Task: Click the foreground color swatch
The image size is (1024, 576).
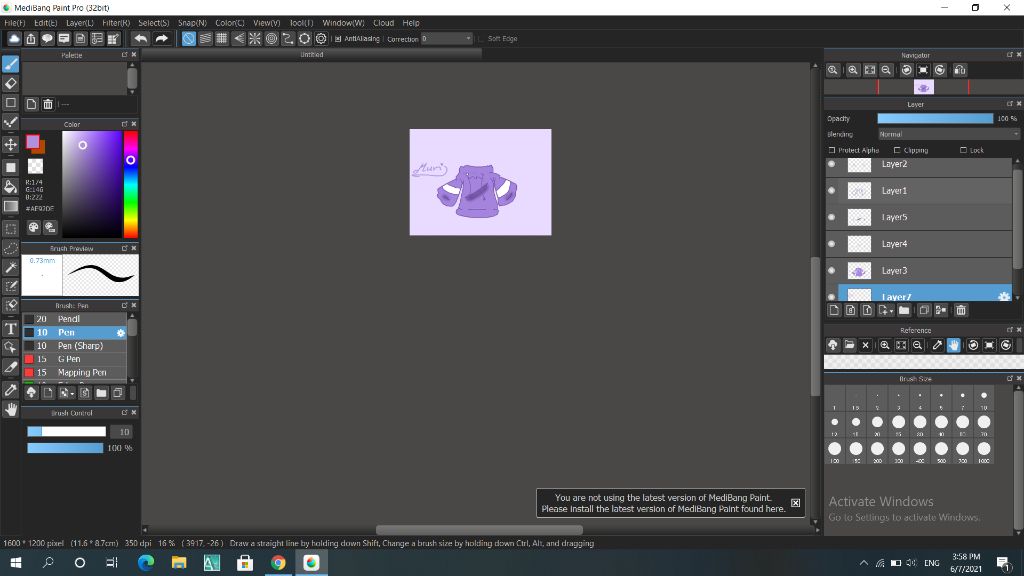Action: (x=33, y=142)
